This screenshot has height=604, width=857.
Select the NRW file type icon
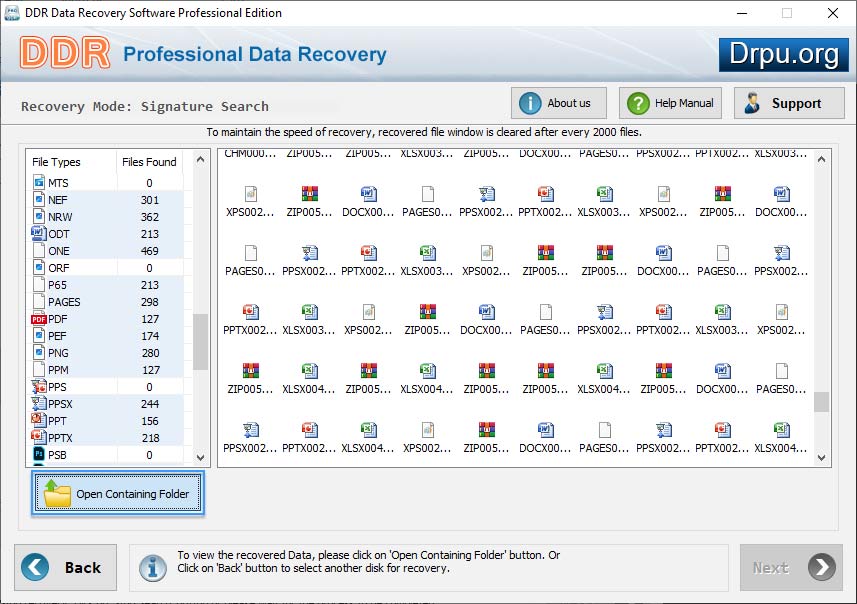tap(39, 216)
